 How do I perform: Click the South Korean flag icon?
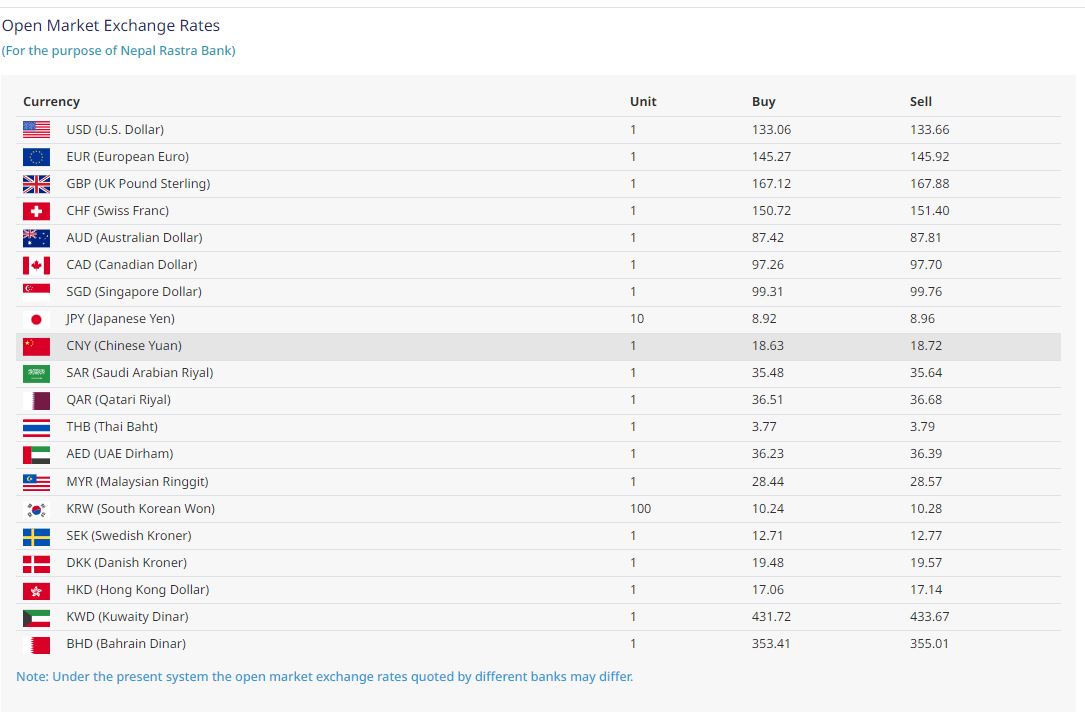(36, 509)
